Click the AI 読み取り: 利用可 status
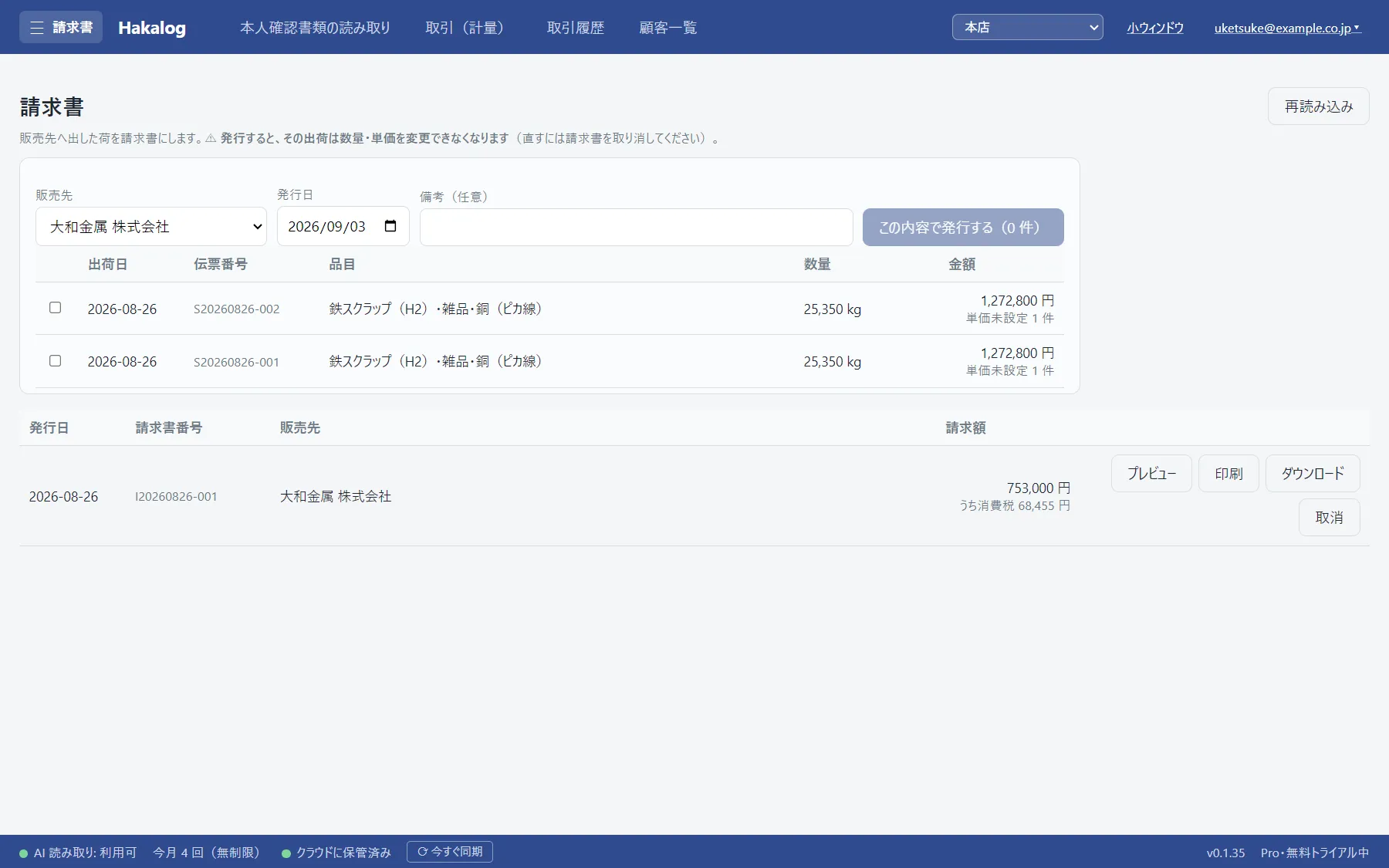This screenshot has height=868, width=1389. click(78, 853)
